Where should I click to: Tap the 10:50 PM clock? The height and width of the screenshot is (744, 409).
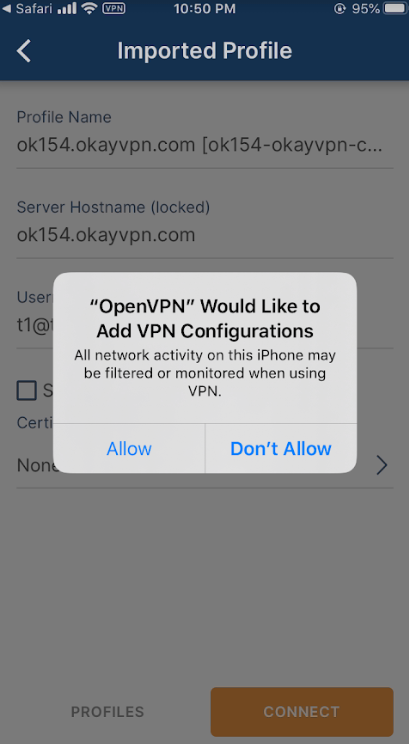(204, 8)
